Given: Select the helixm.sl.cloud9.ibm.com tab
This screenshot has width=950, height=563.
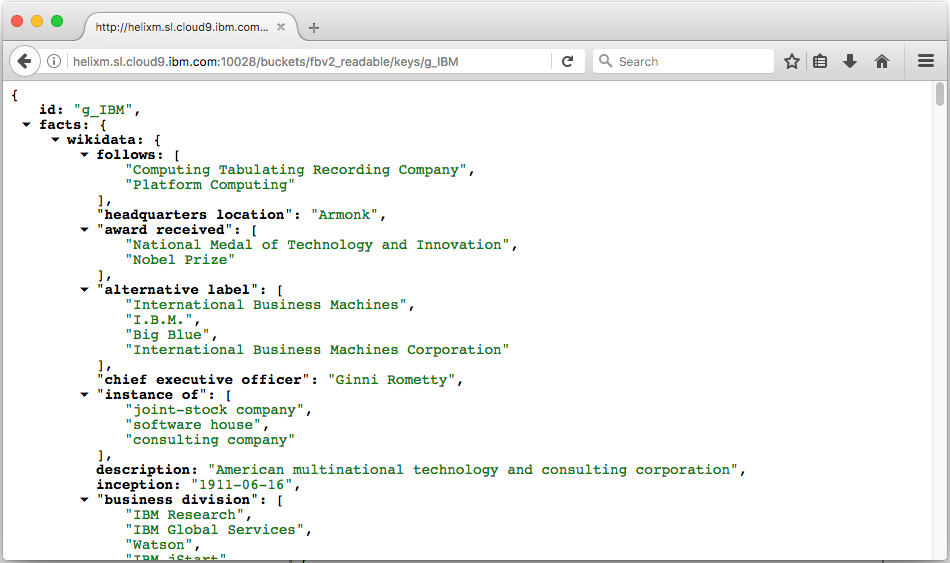Looking at the screenshot, I should 190,27.
